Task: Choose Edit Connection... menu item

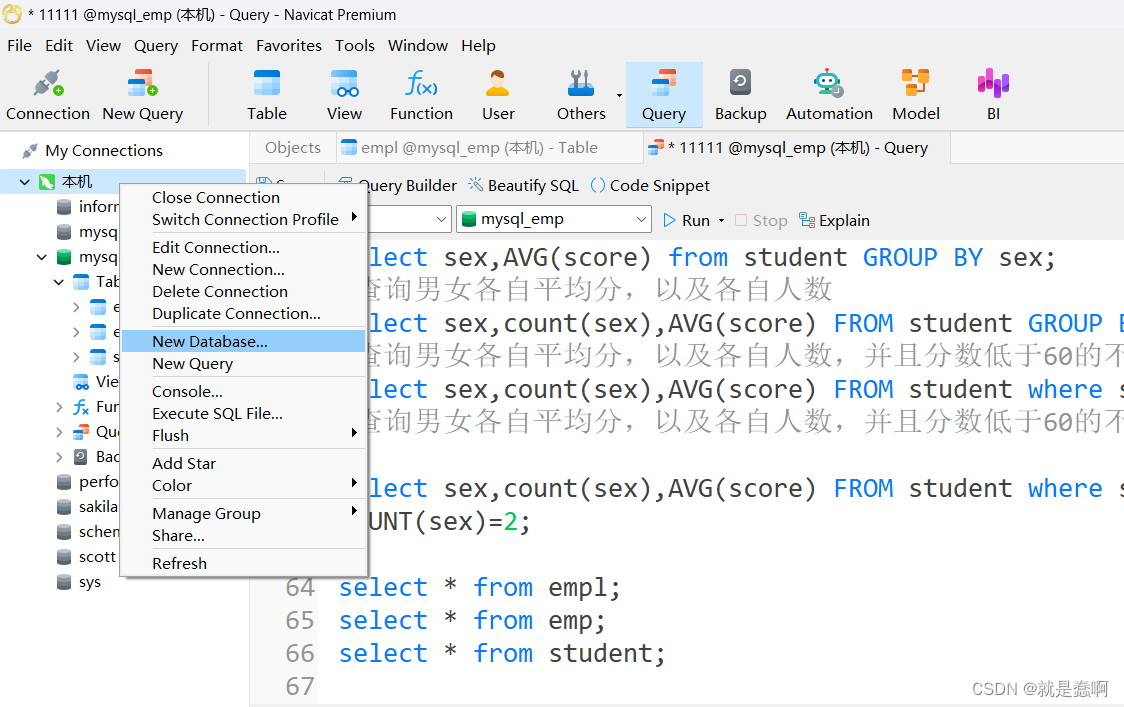Action: [x=244, y=247]
